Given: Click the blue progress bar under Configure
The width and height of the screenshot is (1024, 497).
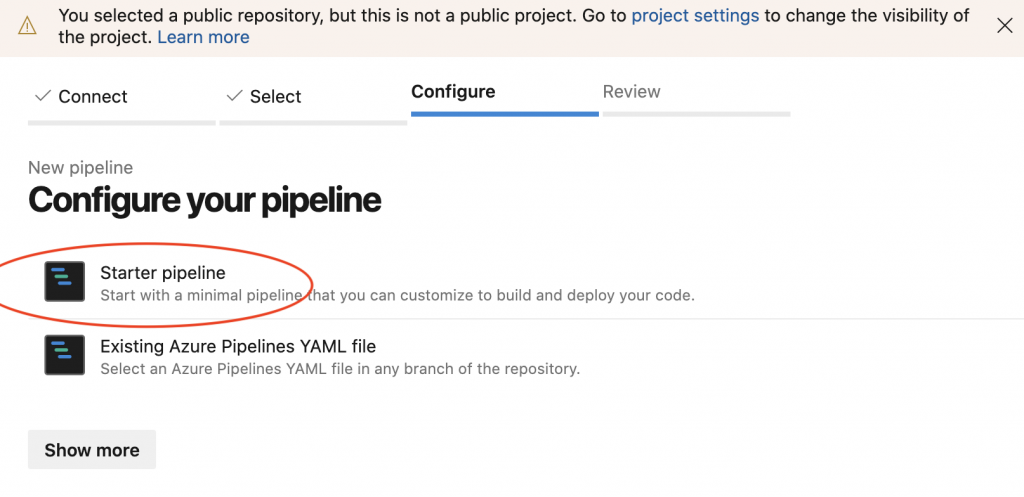Looking at the screenshot, I should [x=504, y=114].
